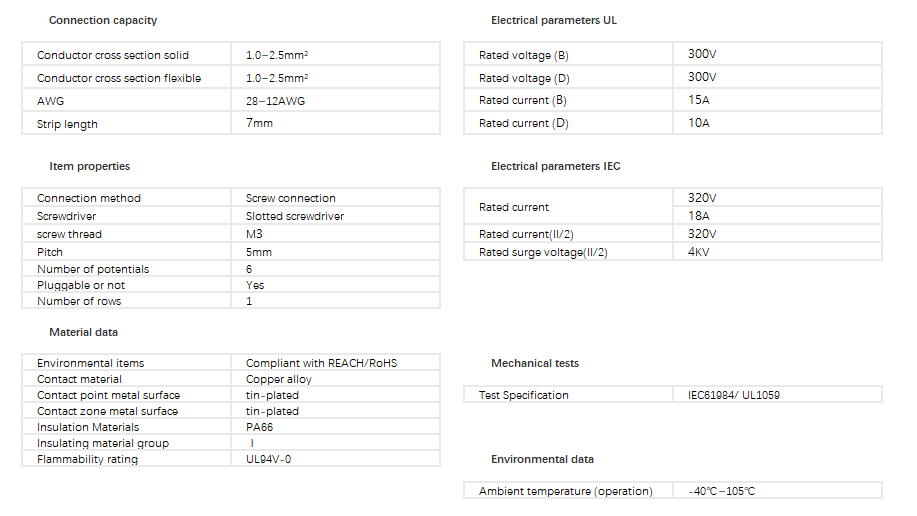Select the 4KV rated surge voltage value
The image size is (917, 516).
(x=700, y=252)
